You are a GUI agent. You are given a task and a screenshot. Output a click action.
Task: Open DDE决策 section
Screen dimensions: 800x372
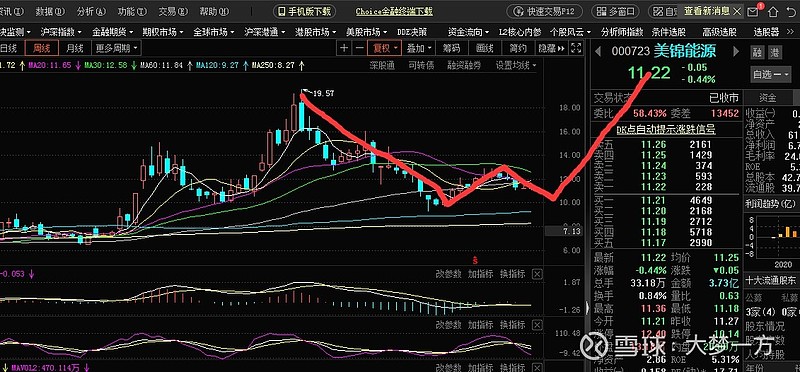point(412,32)
